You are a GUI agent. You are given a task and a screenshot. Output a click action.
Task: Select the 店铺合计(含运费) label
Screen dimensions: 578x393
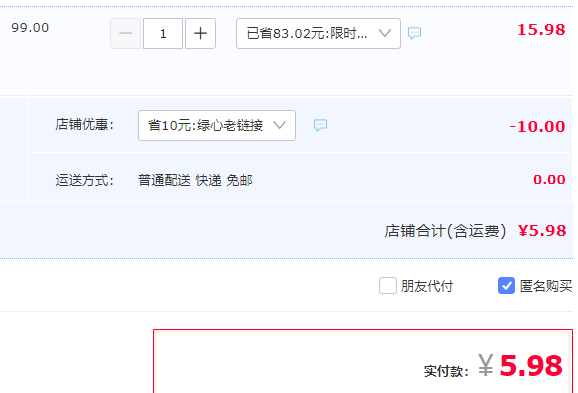(445, 231)
